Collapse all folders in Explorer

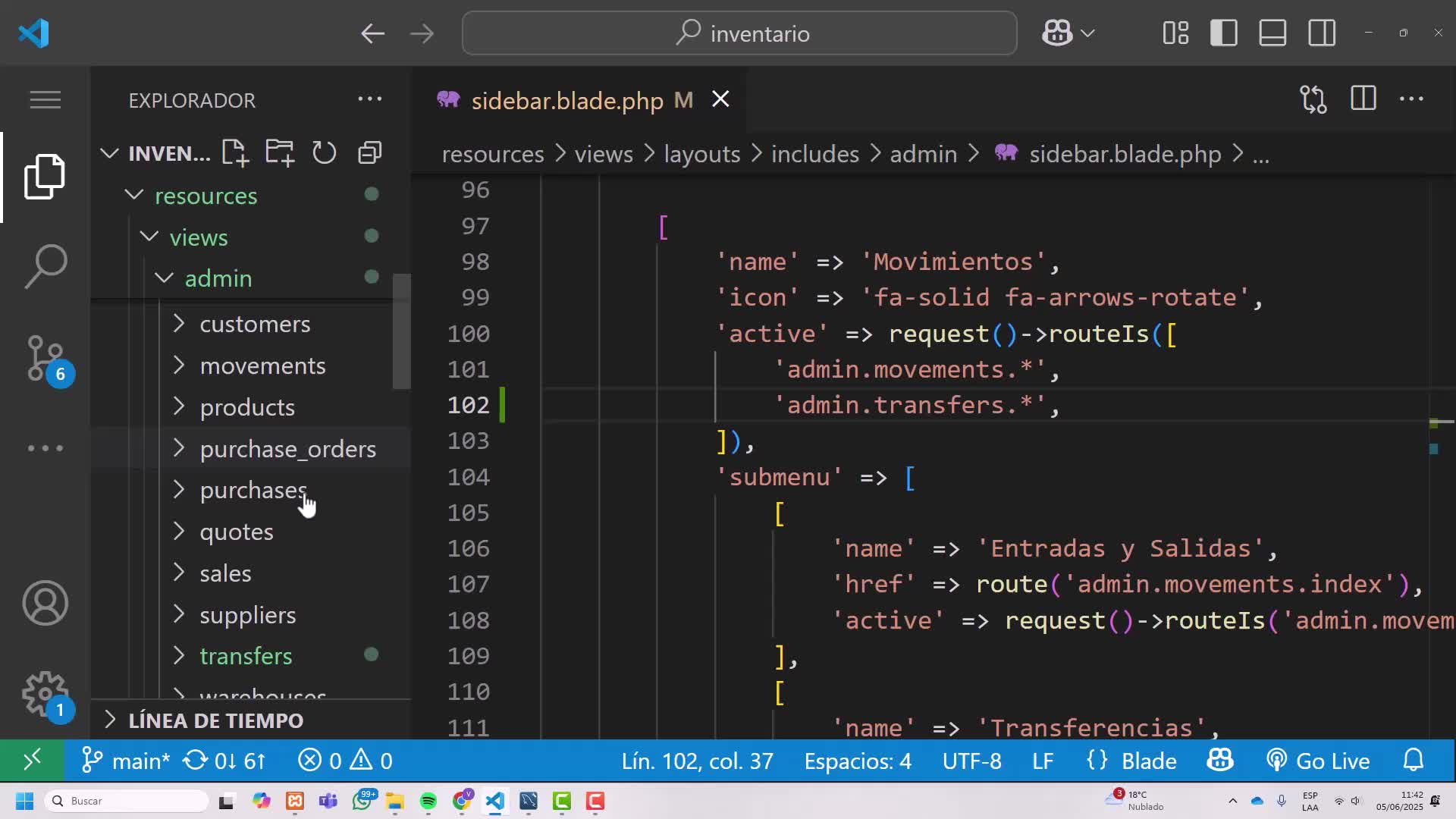370,153
